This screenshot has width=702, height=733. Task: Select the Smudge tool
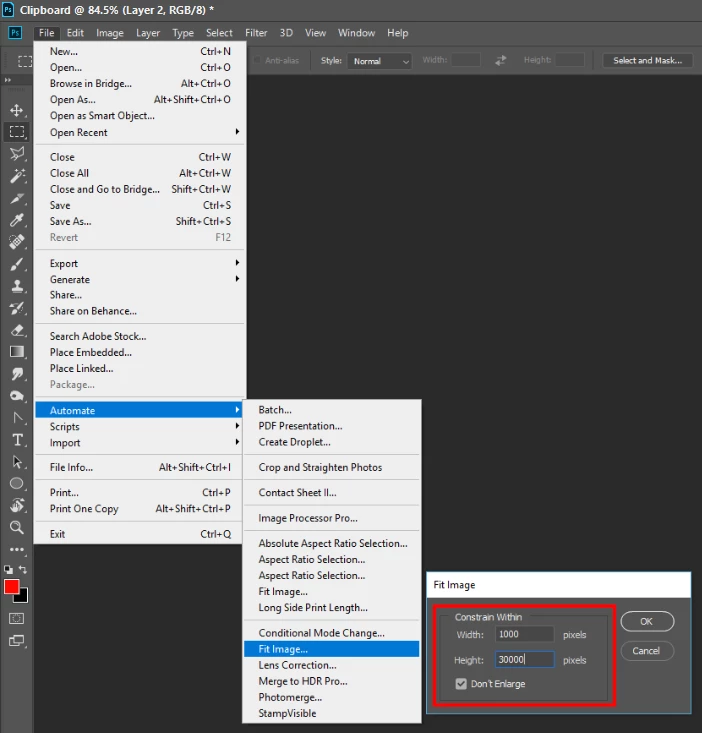tap(17, 374)
